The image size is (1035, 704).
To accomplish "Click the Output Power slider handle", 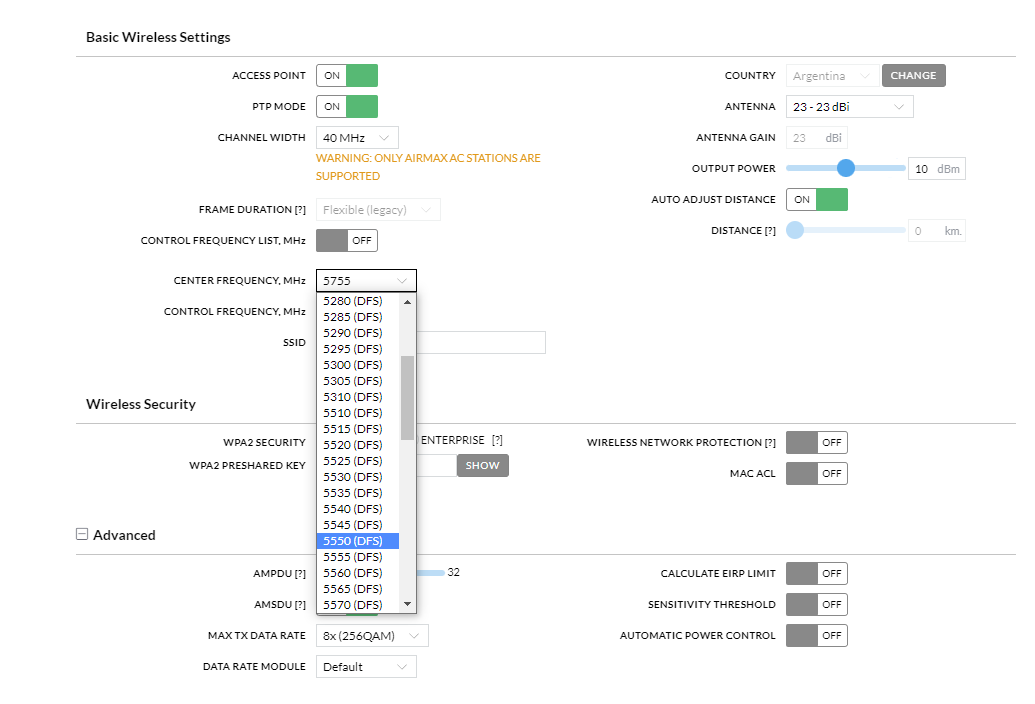I will (x=846, y=168).
